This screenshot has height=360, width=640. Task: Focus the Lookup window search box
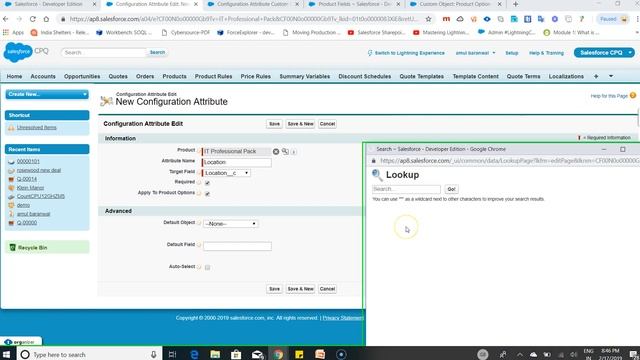coord(406,189)
